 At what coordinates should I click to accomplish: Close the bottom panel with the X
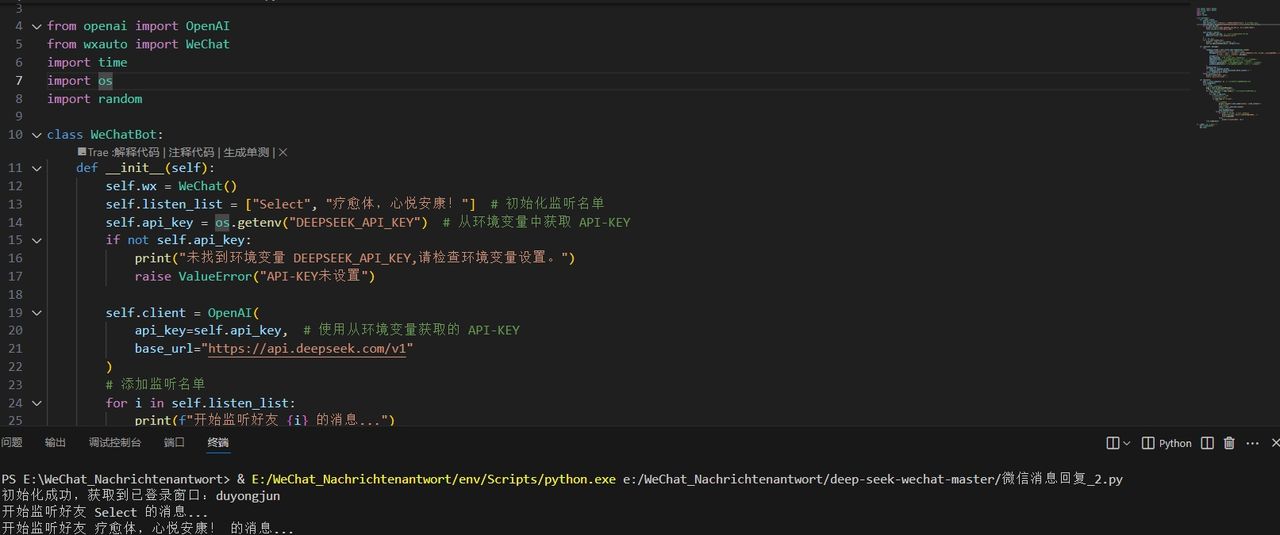(1275, 443)
